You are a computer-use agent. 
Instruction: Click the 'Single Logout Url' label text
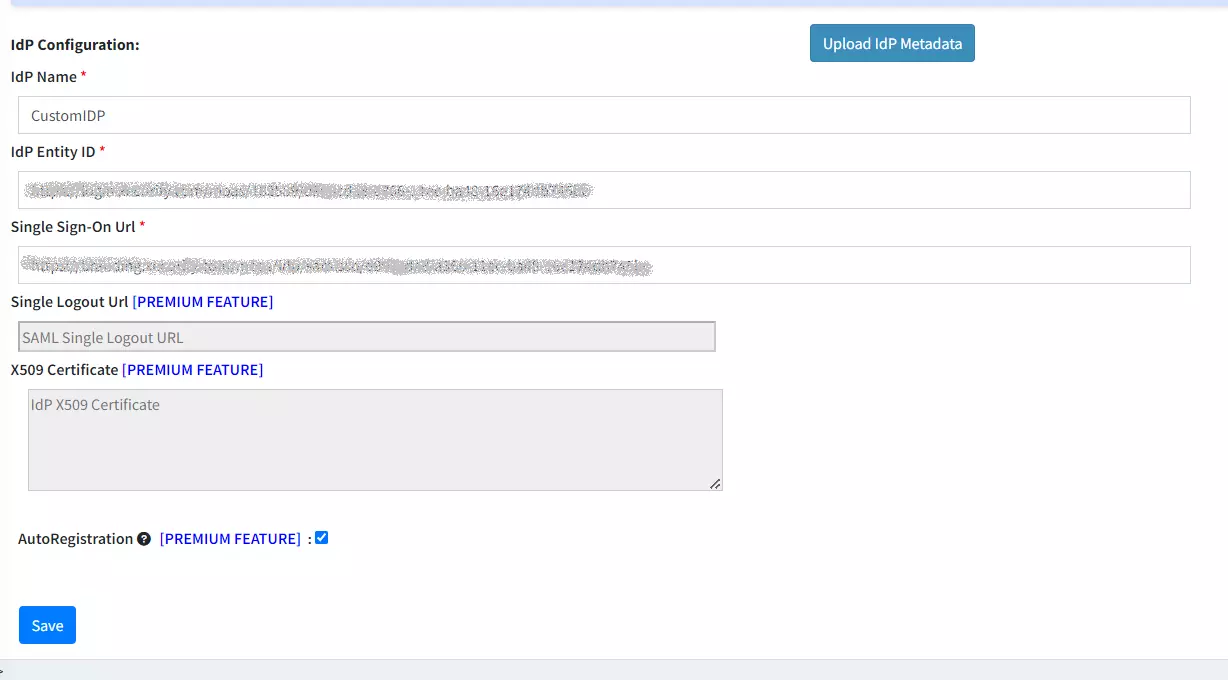coord(70,301)
